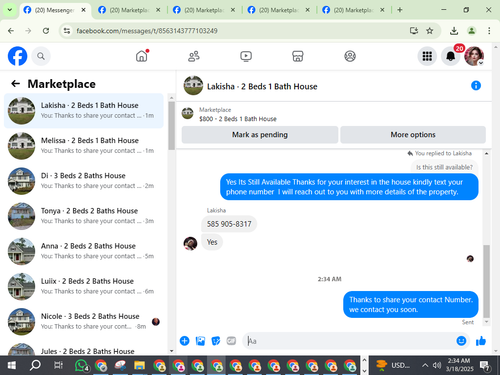Image resolution: width=500 pixels, height=375 pixels.
Task: Choose a GIF using the GIF icon
Action: pyautogui.click(x=231, y=341)
